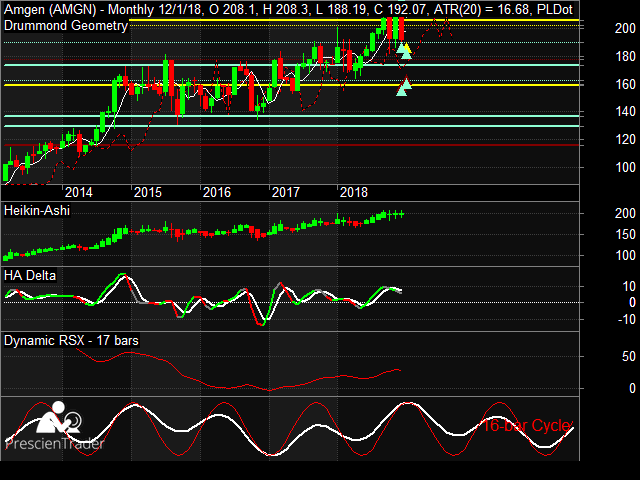Click the ATR(20) = 16.68 value in header
Screen dimensions: 640x480
pyautogui.click(x=483, y=9)
